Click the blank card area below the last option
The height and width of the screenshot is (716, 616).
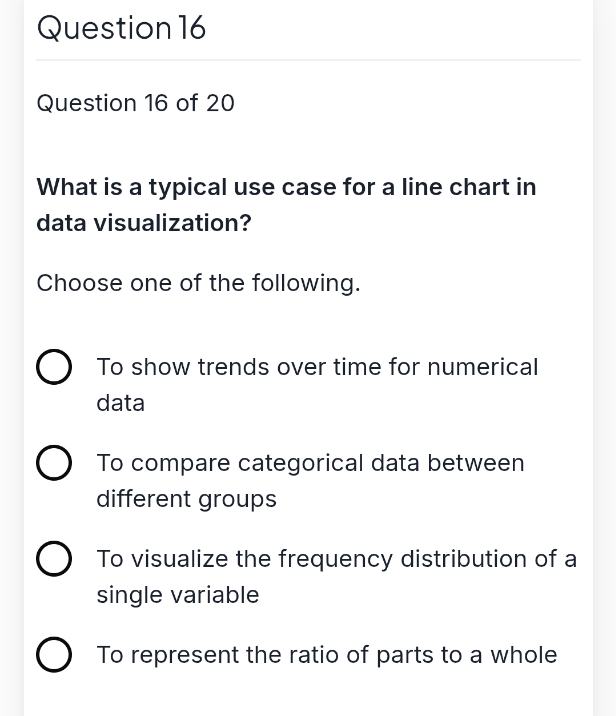[x=309, y=696]
